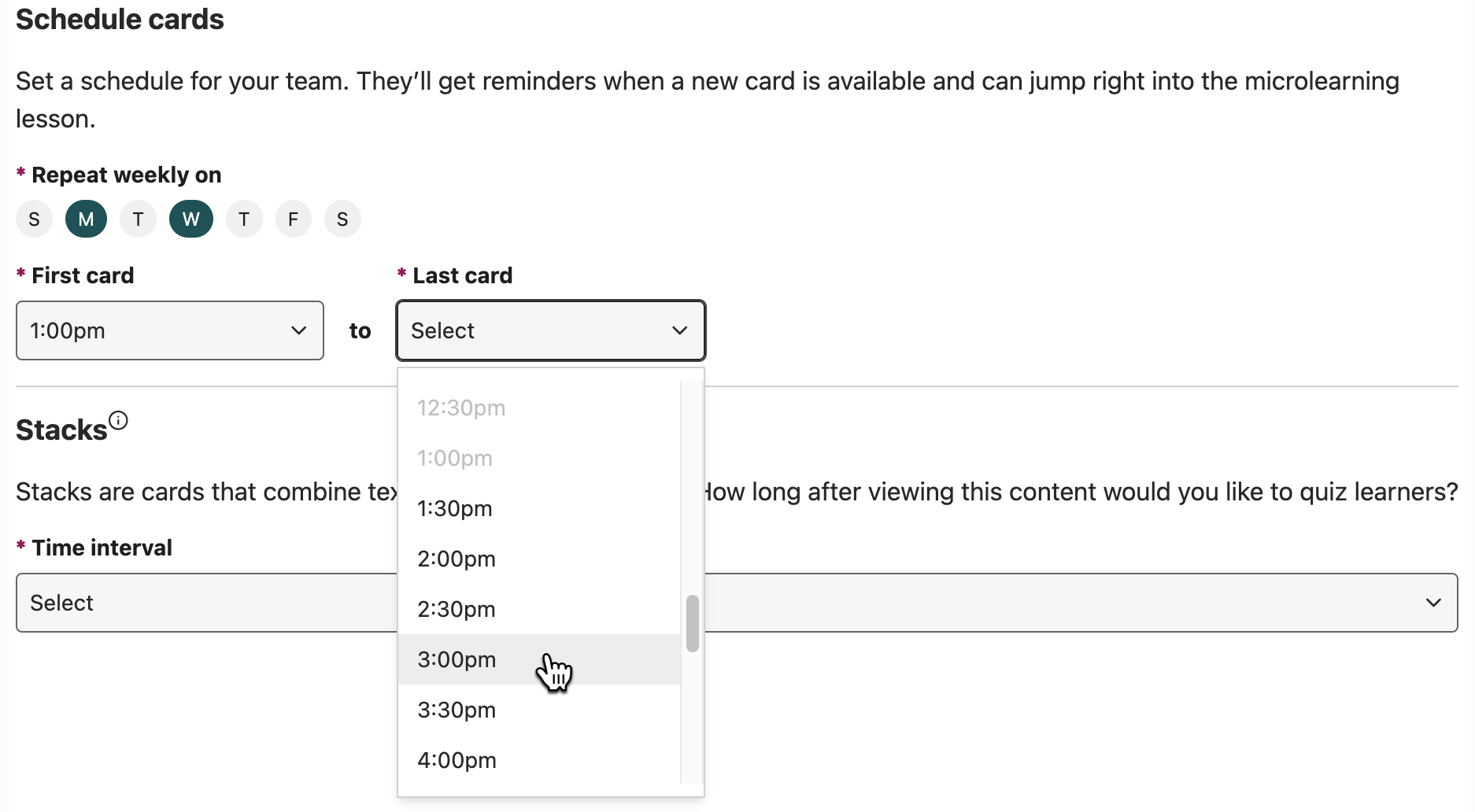Enable Saturday for weekly repeat
The width and height of the screenshot is (1475, 812).
(x=342, y=219)
